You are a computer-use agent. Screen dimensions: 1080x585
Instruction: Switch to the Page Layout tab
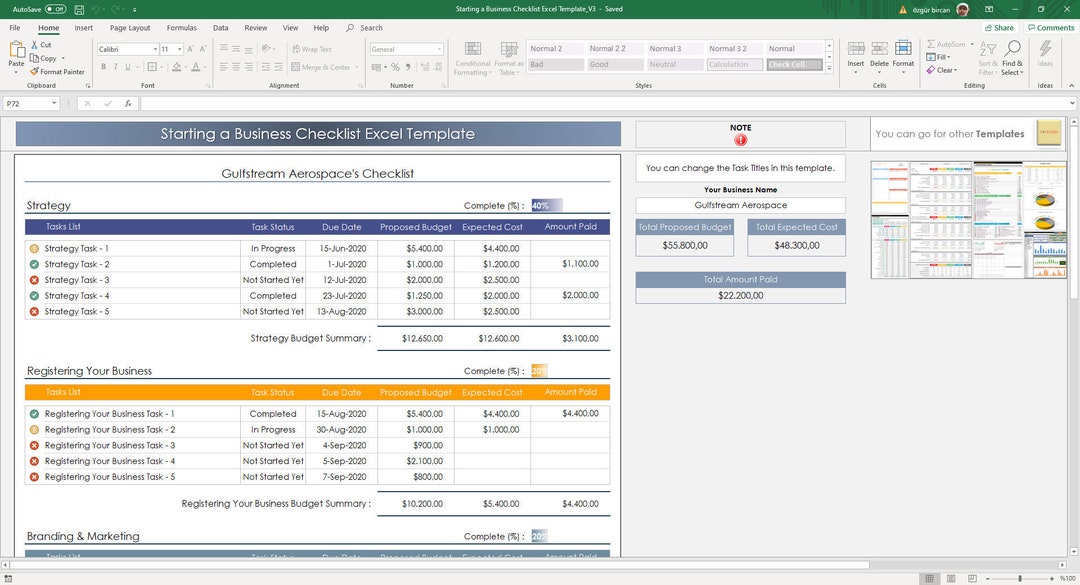pyautogui.click(x=129, y=28)
